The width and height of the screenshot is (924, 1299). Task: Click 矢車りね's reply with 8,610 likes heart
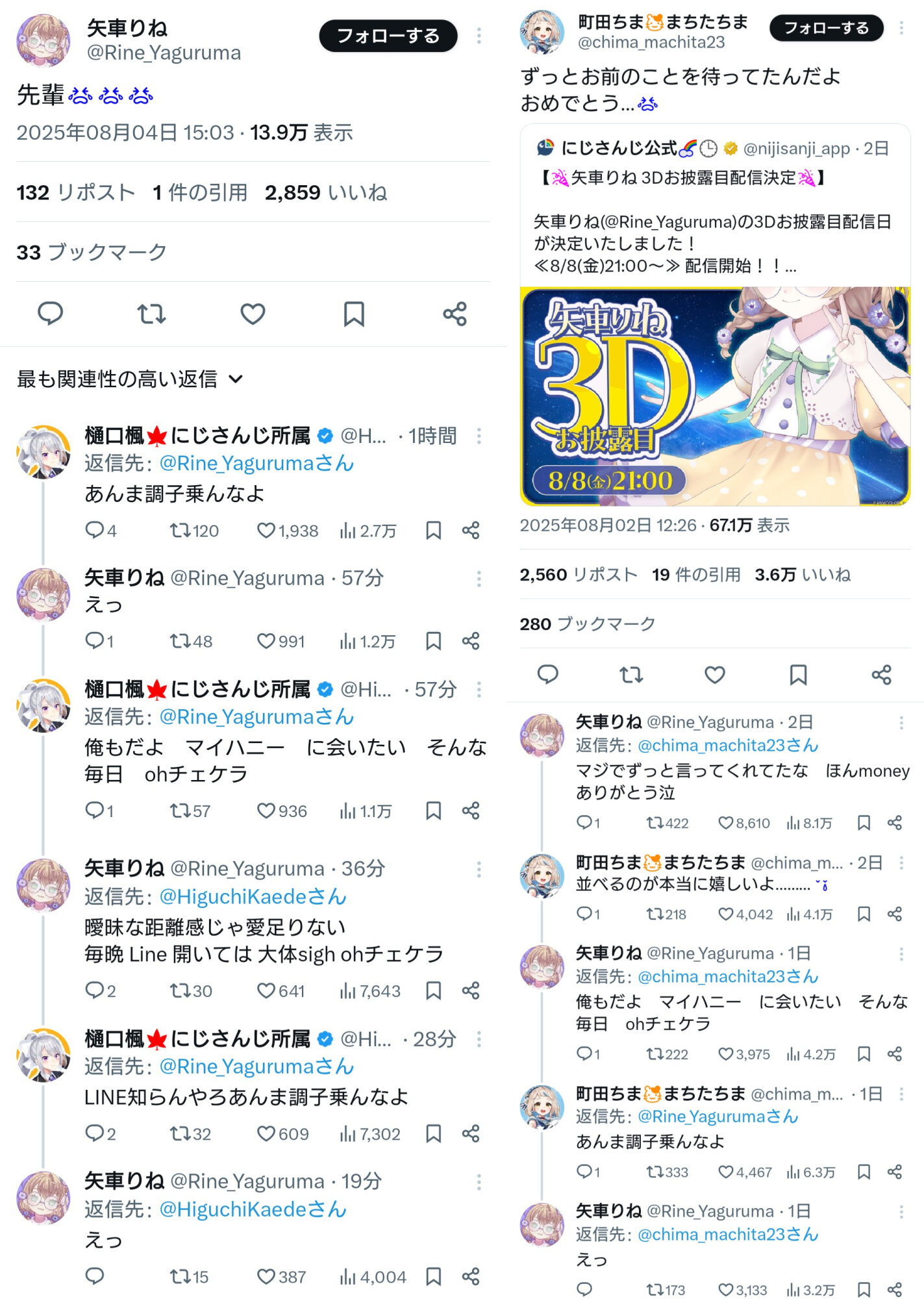[725, 823]
